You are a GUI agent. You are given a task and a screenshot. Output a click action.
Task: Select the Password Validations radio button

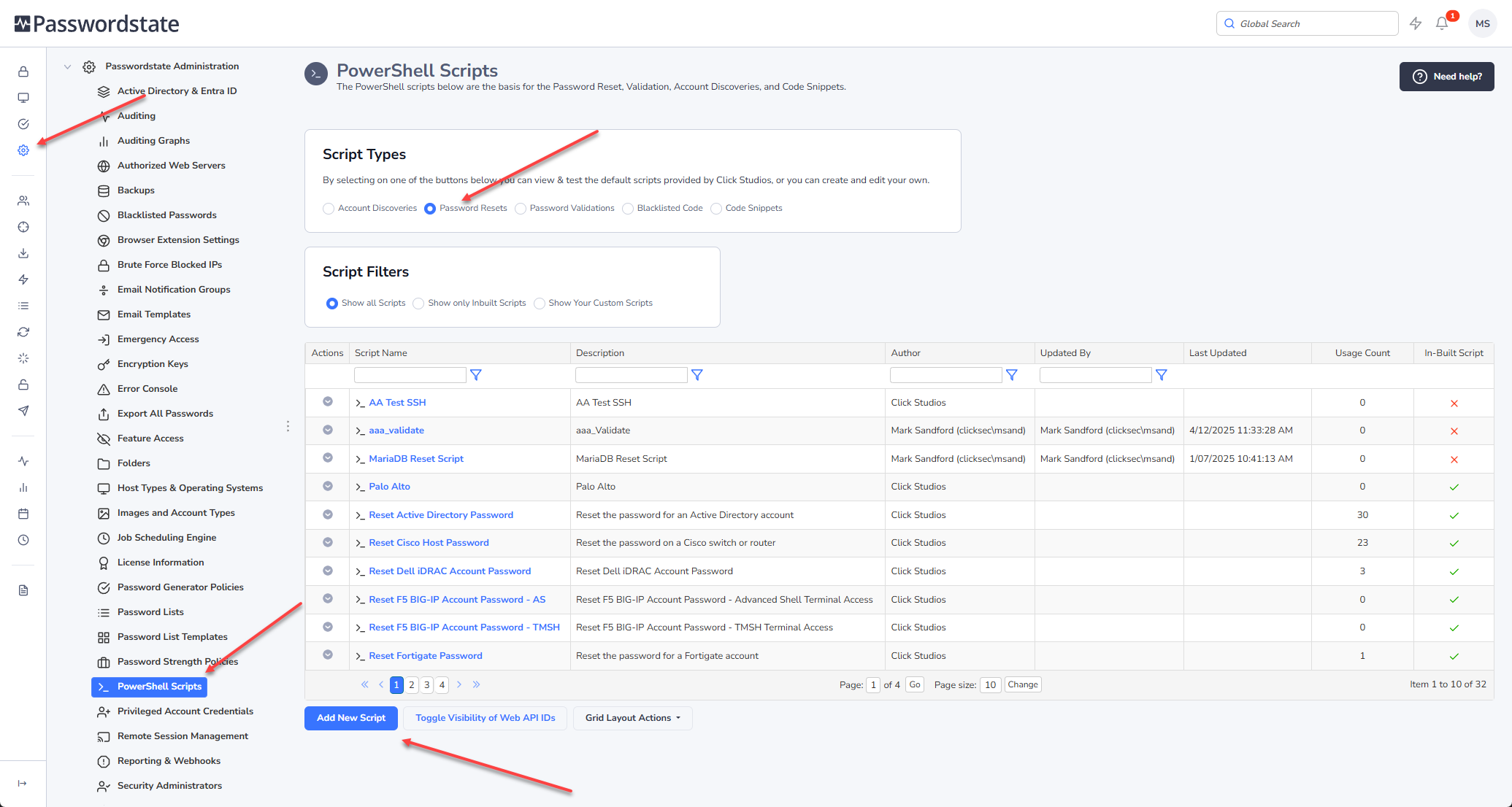521,209
